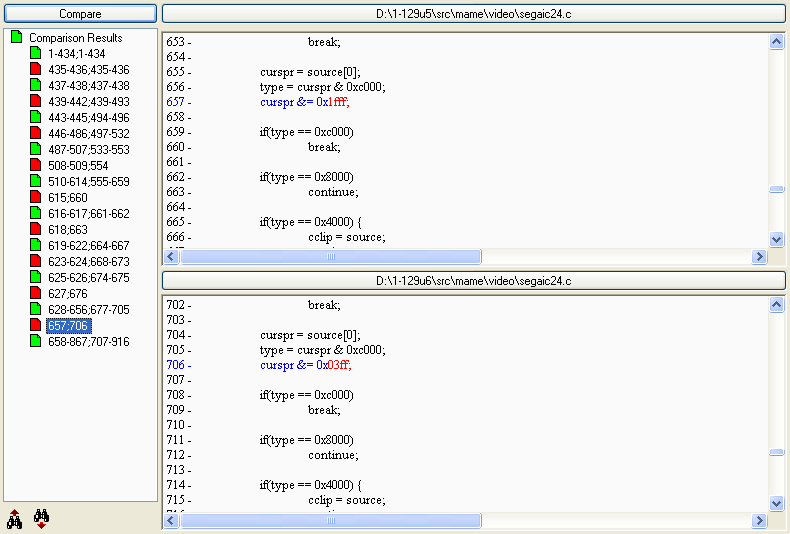The width and height of the screenshot is (790, 534).
Task: Click the 1-129u6 segaic24.c file path bar
Action: tap(473, 281)
